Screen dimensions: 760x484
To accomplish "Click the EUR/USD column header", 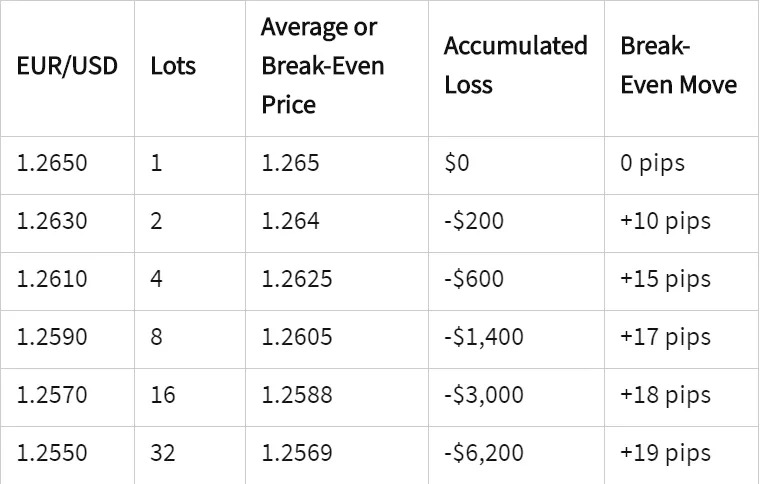I will (x=67, y=67).
